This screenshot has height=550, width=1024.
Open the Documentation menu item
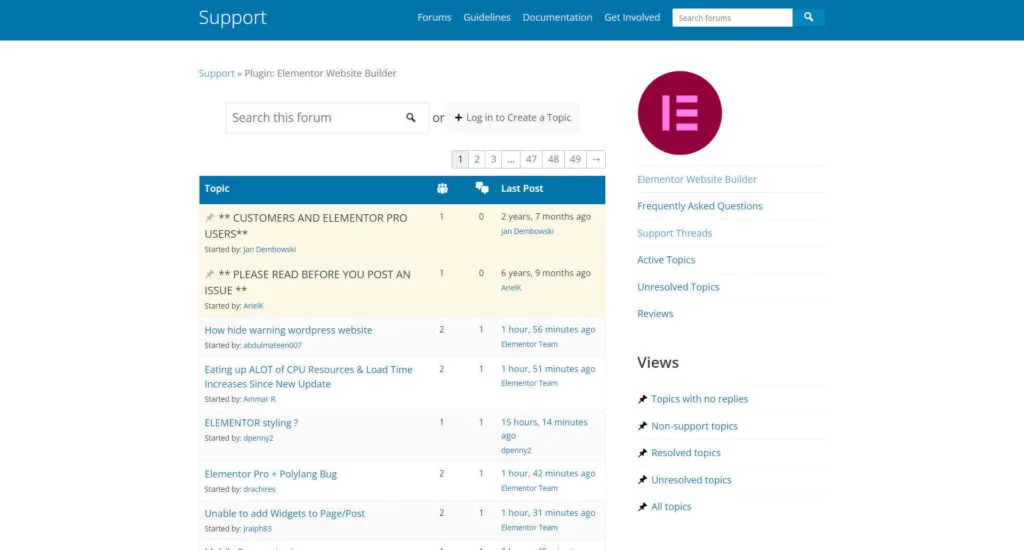click(557, 17)
